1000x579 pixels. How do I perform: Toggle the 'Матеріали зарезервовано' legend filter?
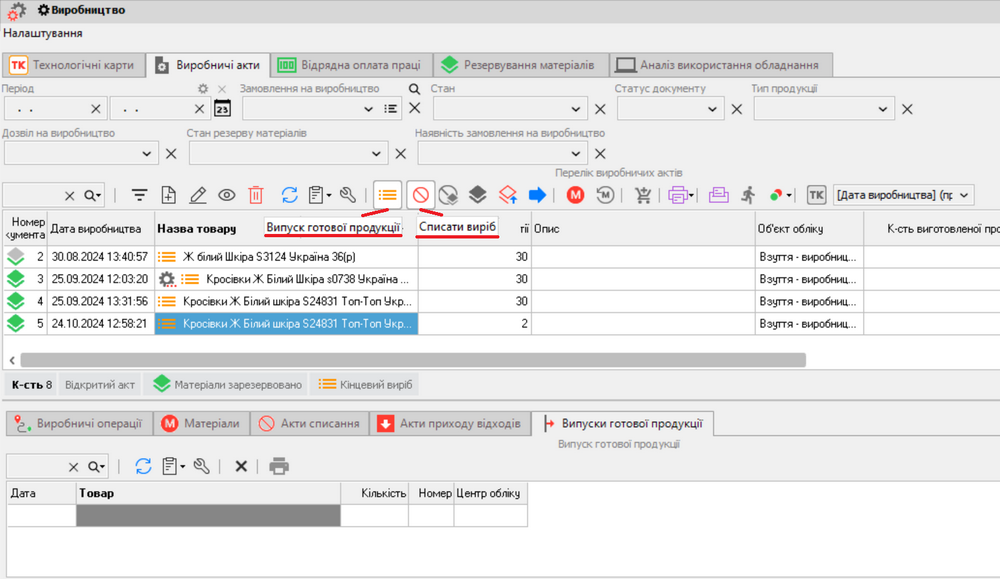[226, 385]
